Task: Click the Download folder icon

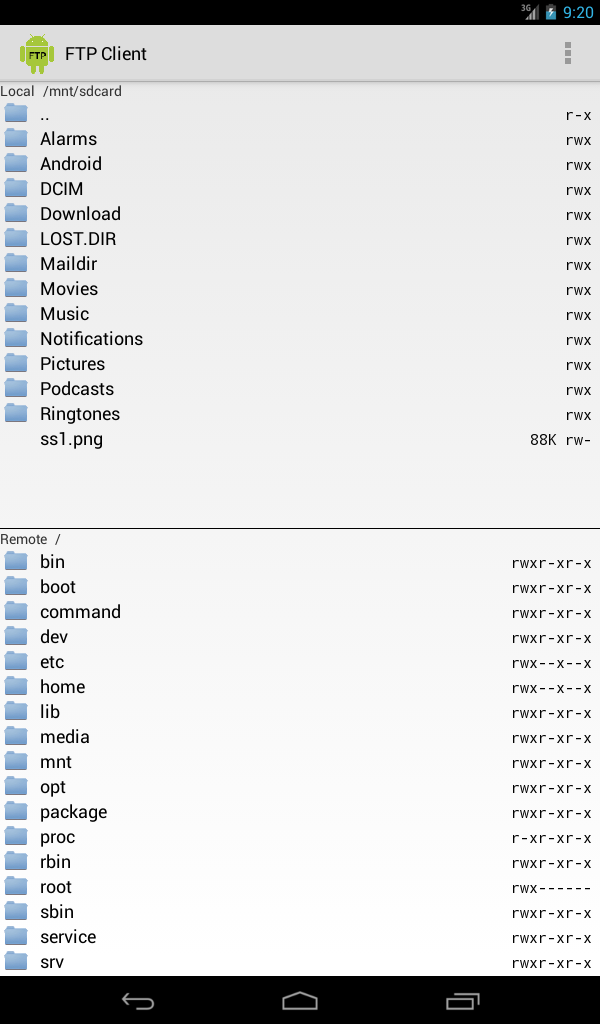Action: pos(16,213)
